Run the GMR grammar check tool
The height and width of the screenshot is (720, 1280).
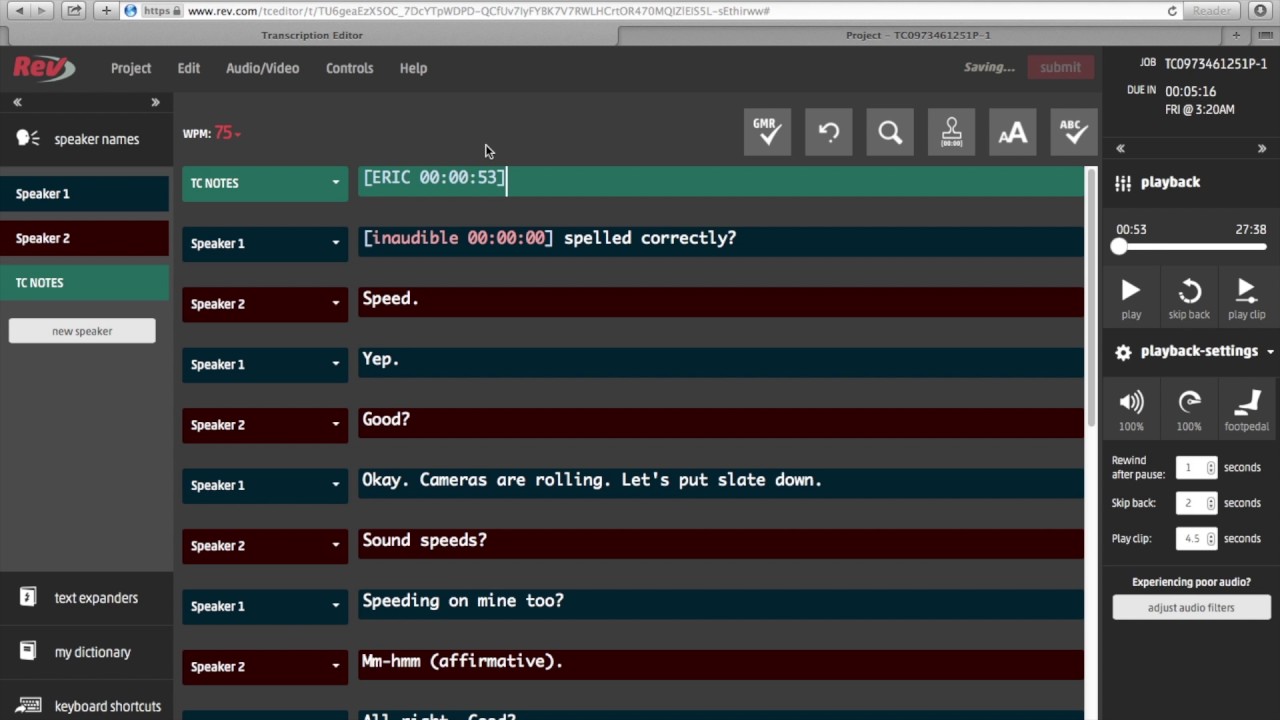(x=767, y=132)
